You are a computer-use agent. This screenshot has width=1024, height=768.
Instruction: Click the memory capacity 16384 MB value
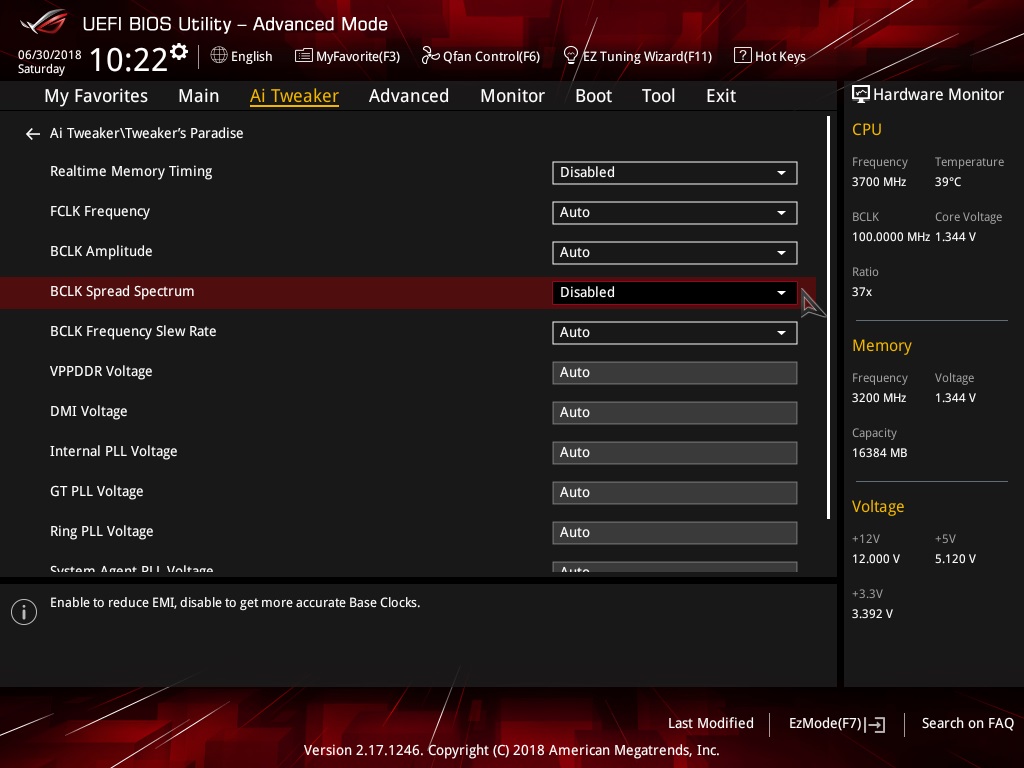pos(879,453)
